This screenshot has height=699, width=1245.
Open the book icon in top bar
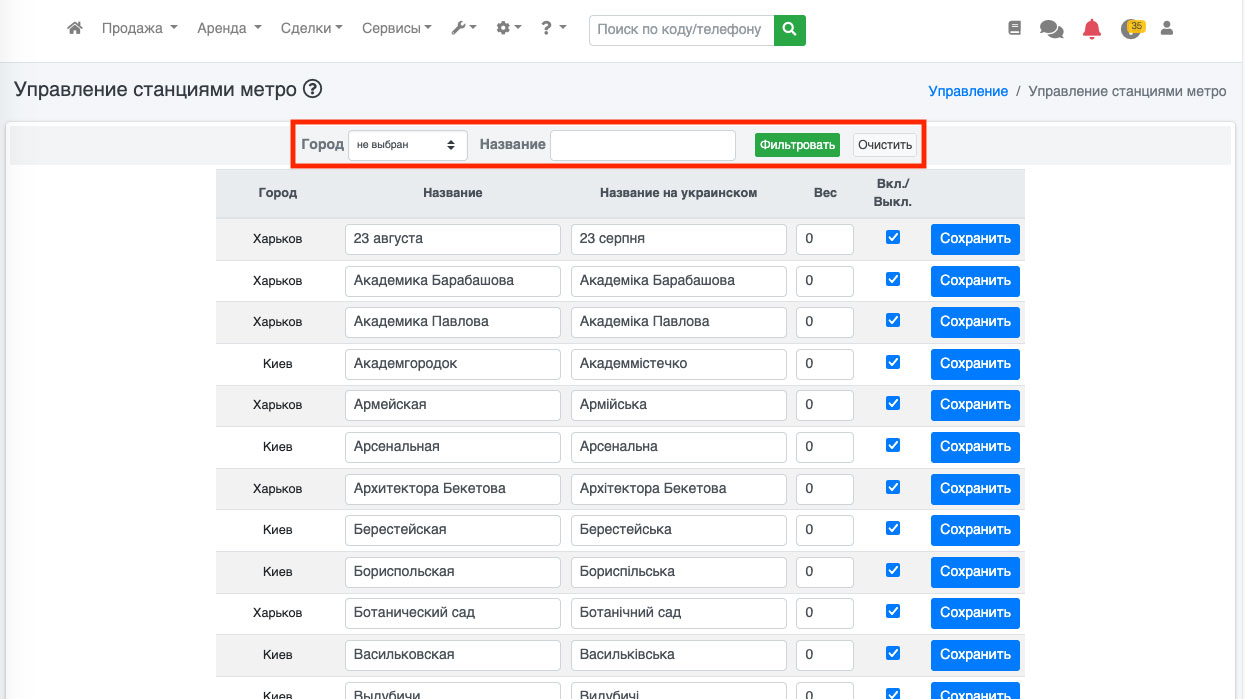pyautogui.click(x=1015, y=29)
